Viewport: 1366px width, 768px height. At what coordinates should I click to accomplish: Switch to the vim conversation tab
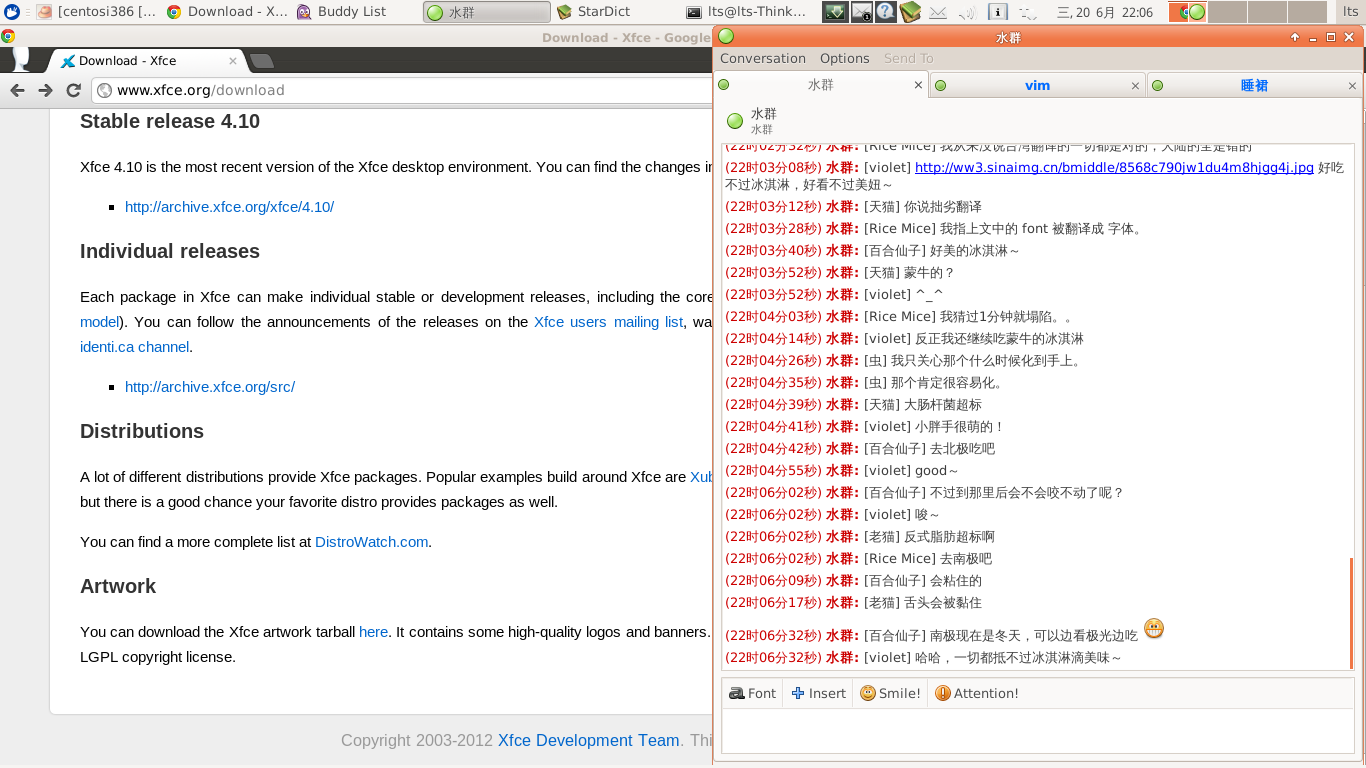pos(1037,85)
